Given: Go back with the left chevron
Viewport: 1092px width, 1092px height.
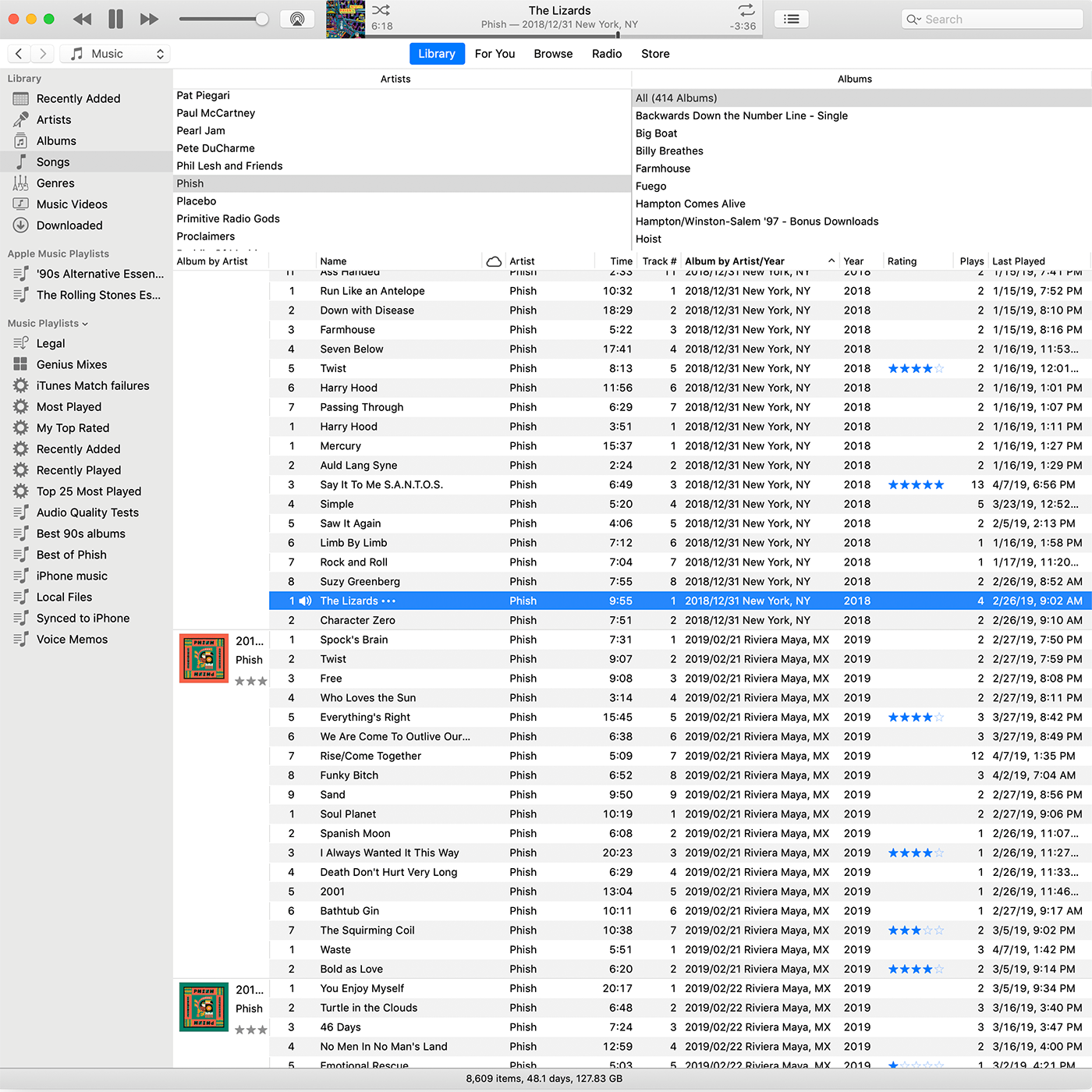Looking at the screenshot, I should [19, 54].
